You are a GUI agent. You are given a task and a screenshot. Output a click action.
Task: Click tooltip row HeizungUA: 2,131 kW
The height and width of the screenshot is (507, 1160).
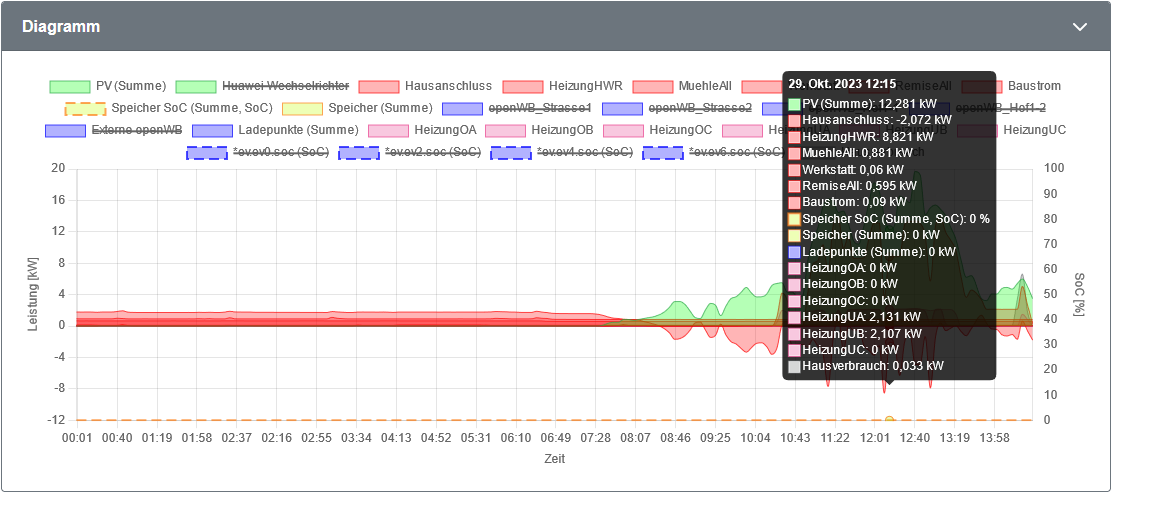[855, 317]
